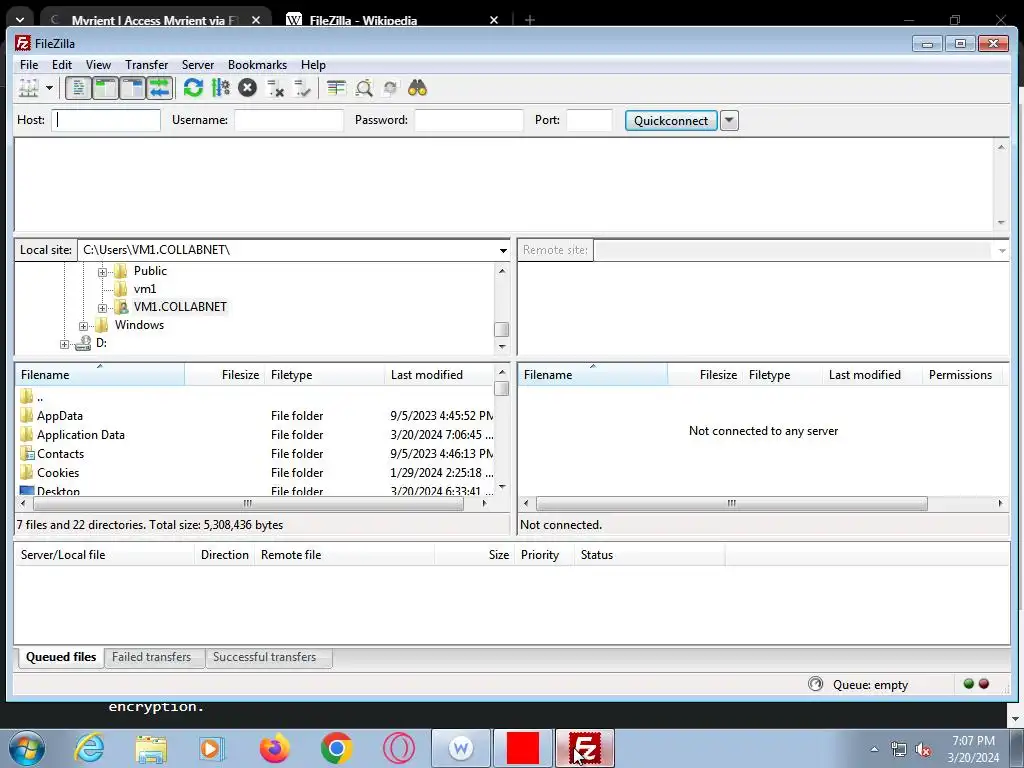Focus the Username input field
Viewport: 1024px width, 768px height.
pyautogui.click(x=289, y=120)
